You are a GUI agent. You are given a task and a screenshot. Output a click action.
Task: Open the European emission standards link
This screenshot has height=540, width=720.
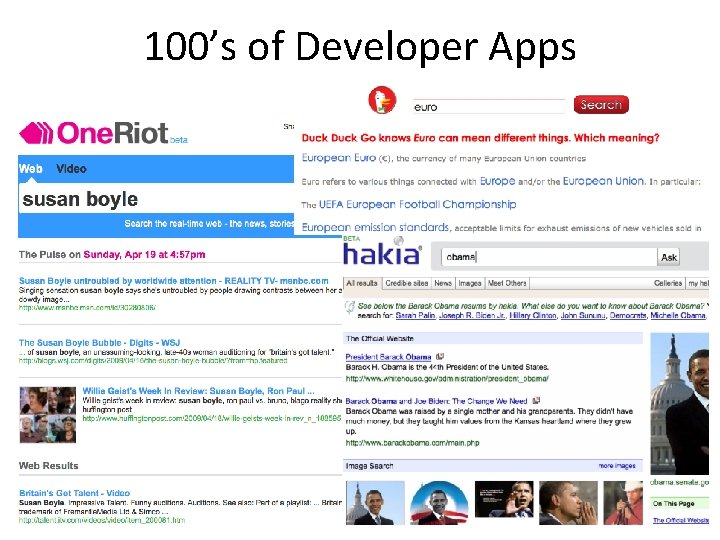[x=375, y=227]
